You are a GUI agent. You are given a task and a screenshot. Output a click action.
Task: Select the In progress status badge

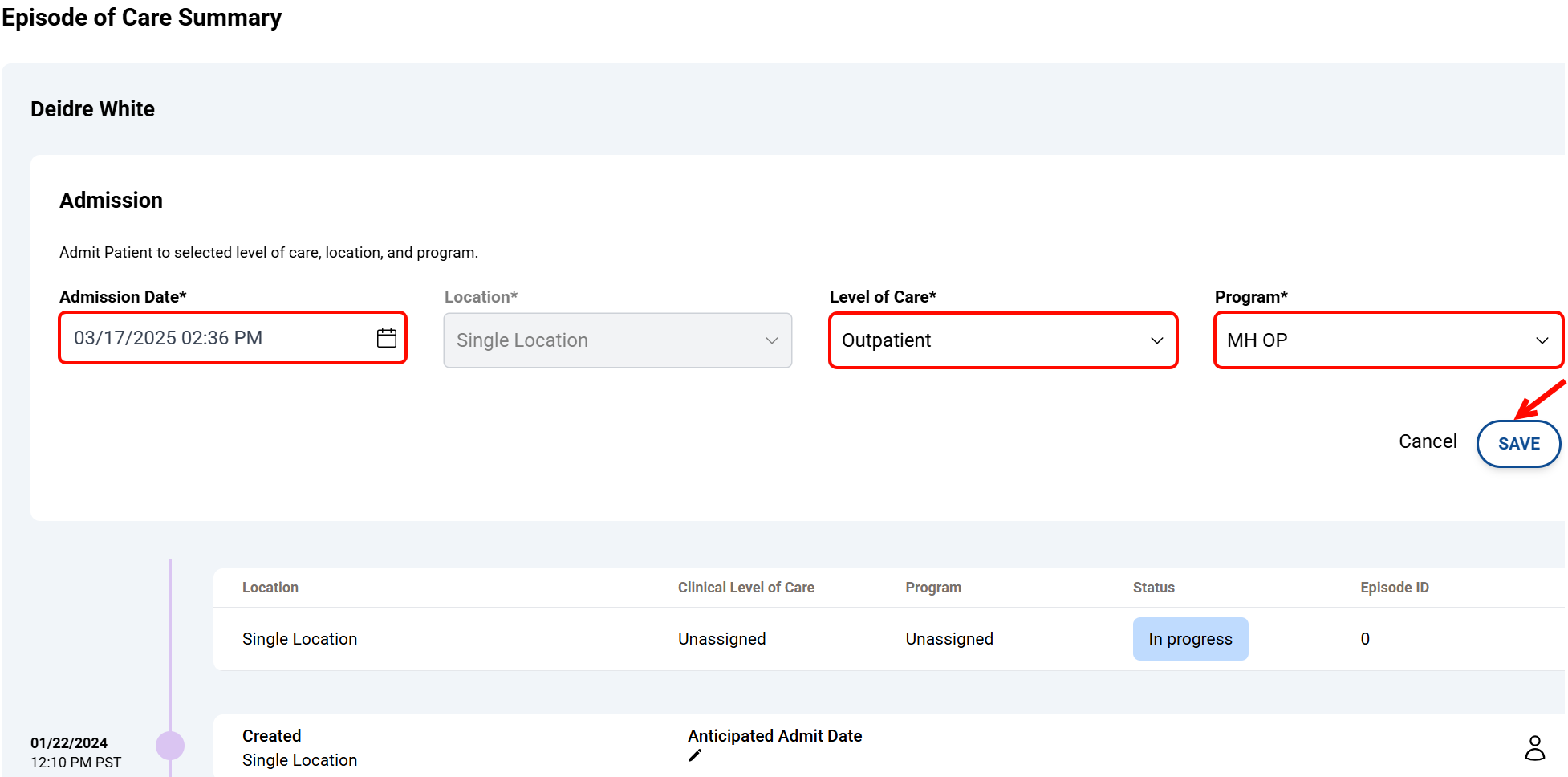[x=1190, y=639]
